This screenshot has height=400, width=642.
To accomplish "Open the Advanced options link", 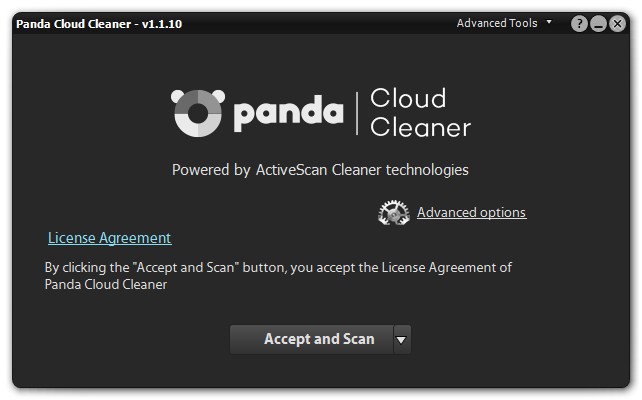I will (x=471, y=212).
